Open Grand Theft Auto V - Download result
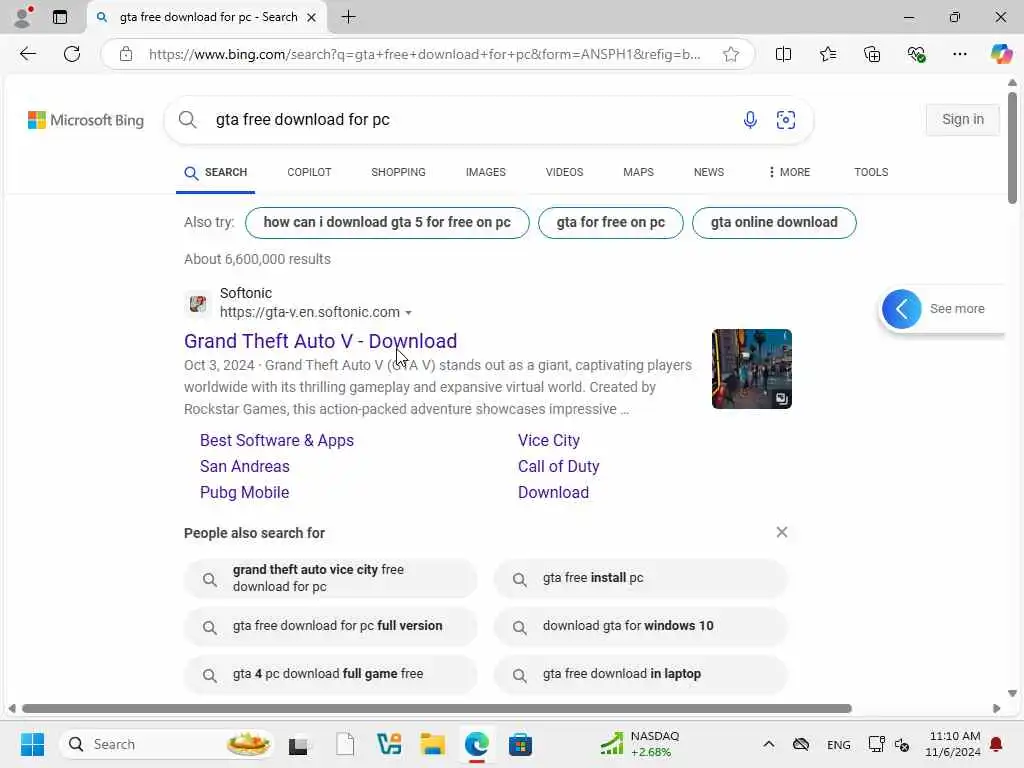The height and width of the screenshot is (768, 1024). [x=321, y=341]
